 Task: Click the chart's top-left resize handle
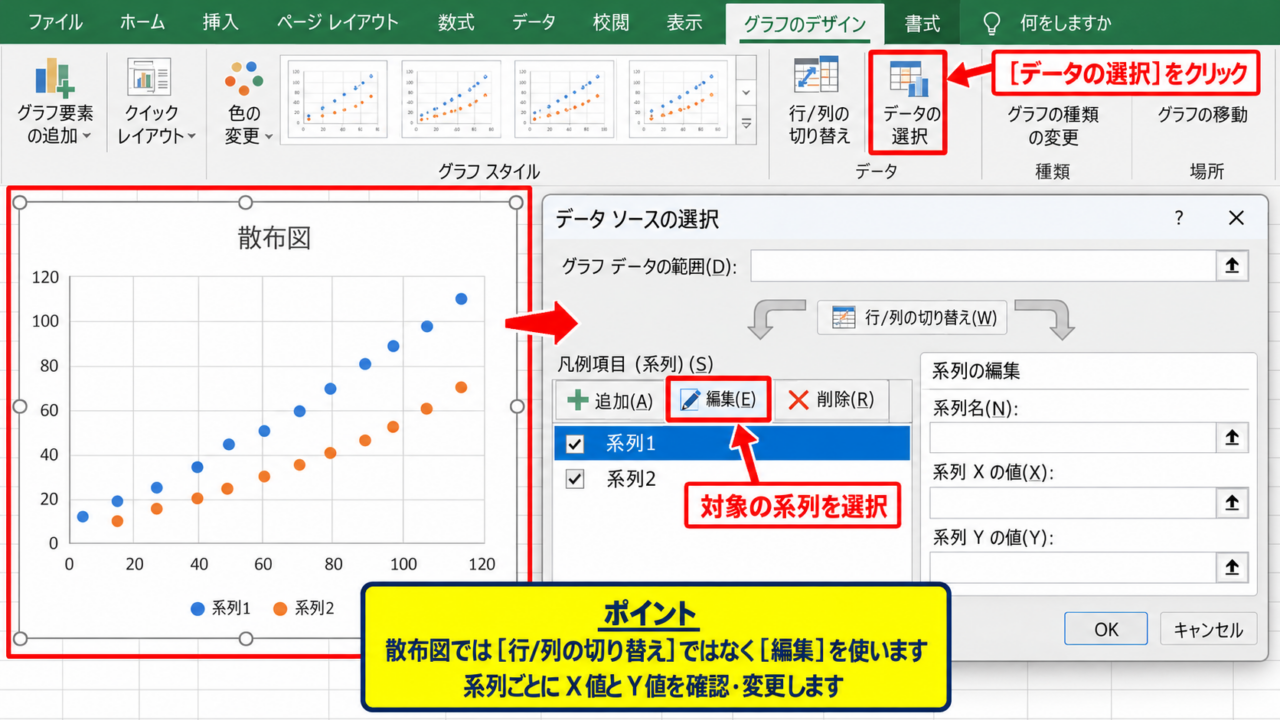(19, 203)
